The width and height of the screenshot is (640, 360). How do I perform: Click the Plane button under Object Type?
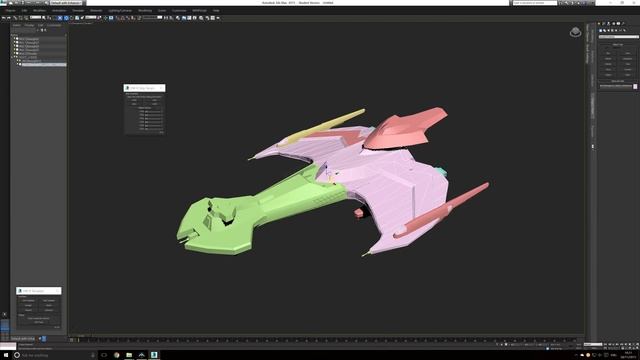627,75
